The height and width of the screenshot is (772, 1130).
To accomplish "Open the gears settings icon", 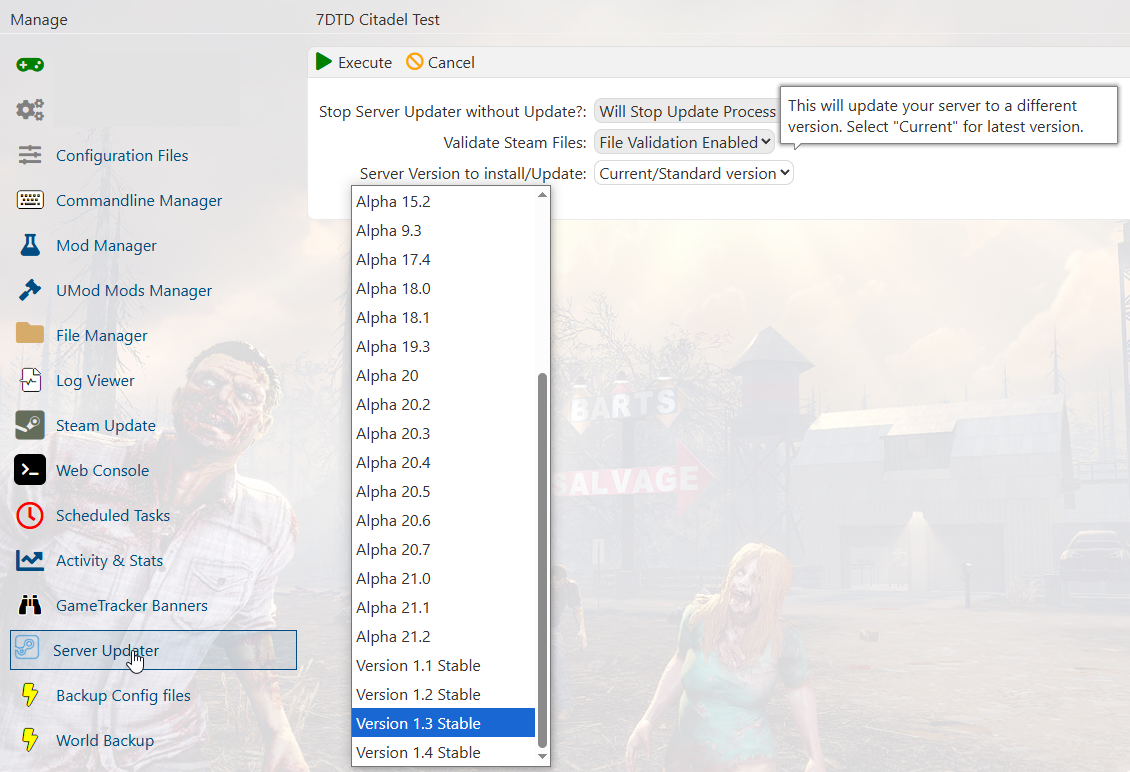I will coord(30,110).
